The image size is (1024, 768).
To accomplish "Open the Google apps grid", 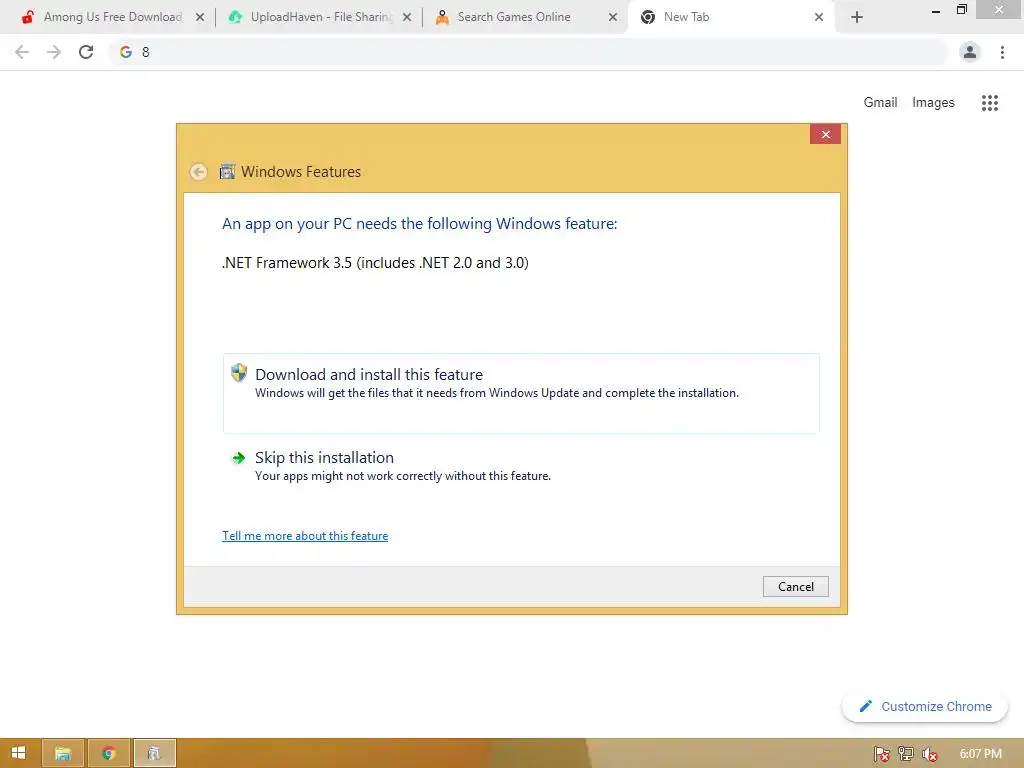I will [x=990, y=103].
